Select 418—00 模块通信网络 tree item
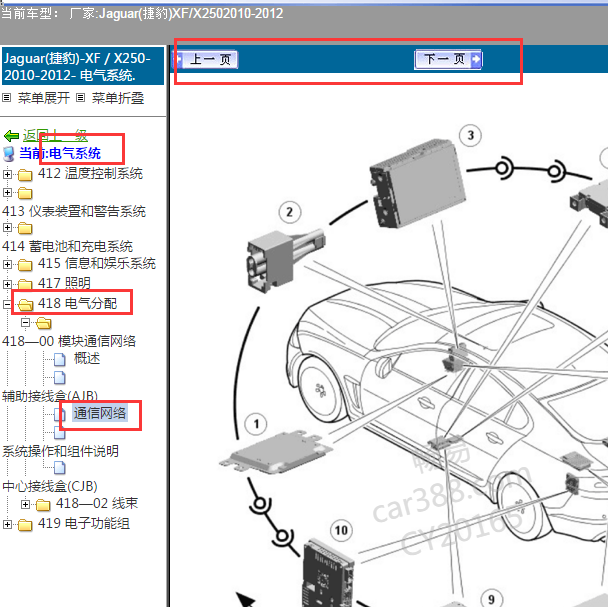The width and height of the screenshot is (608, 607). pyautogui.click(x=69, y=341)
